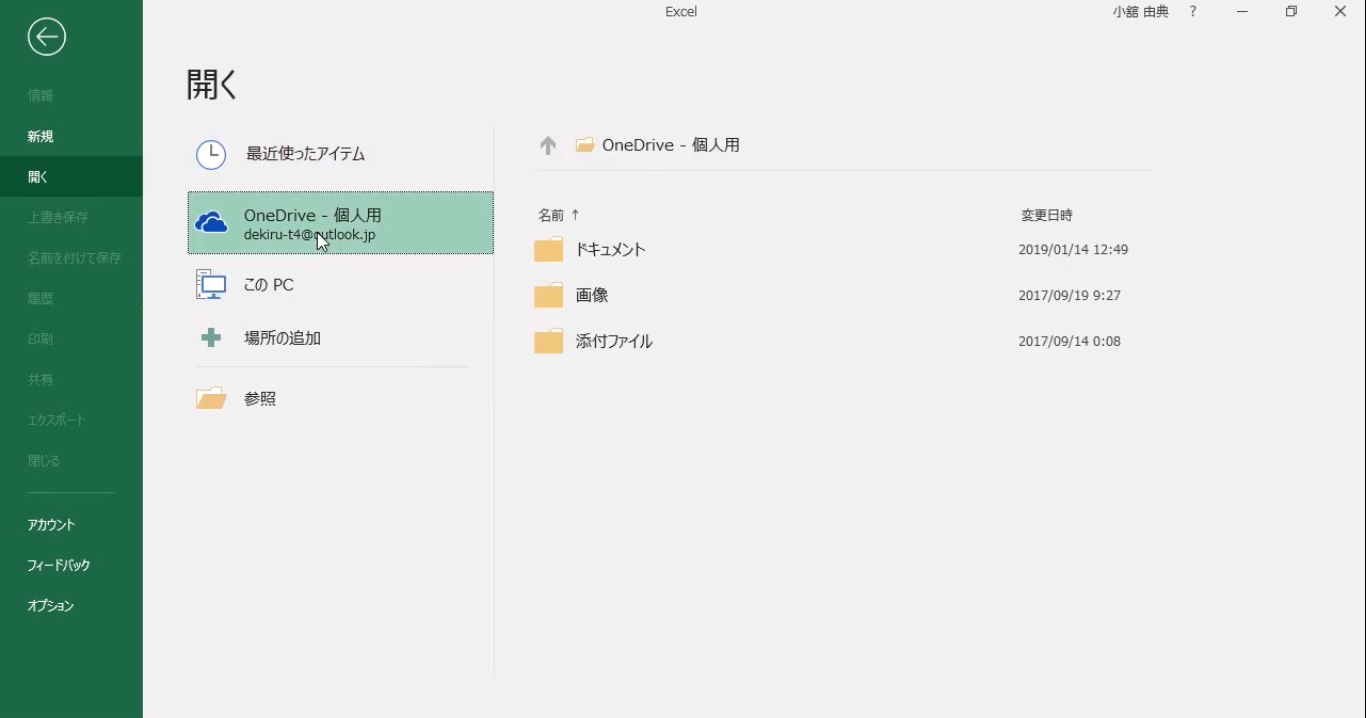Image resolution: width=1366 pixels, height=718 pixels.
Task: Open アカウント settings page
Action: click(x=71, y=525)
